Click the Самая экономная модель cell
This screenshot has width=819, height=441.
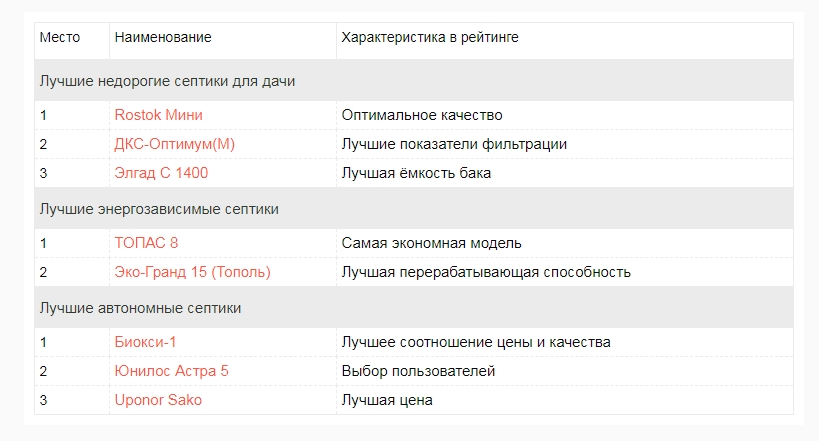click(432, 243)
